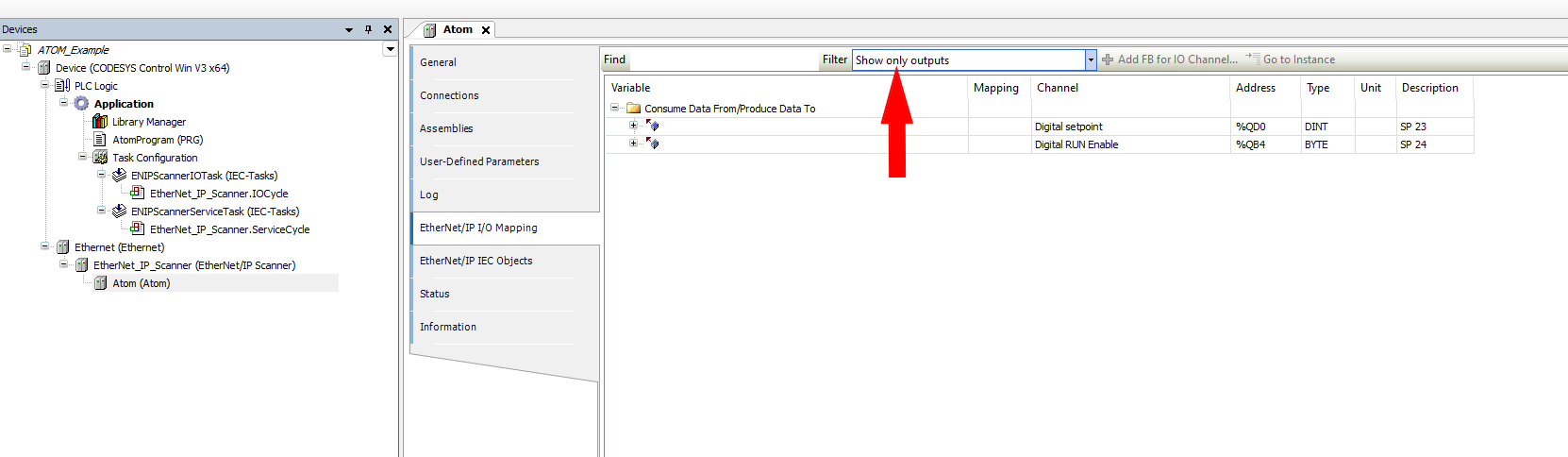Click the Description column header
This screenshot has height=457, width=1568.
click(1435, 88)
